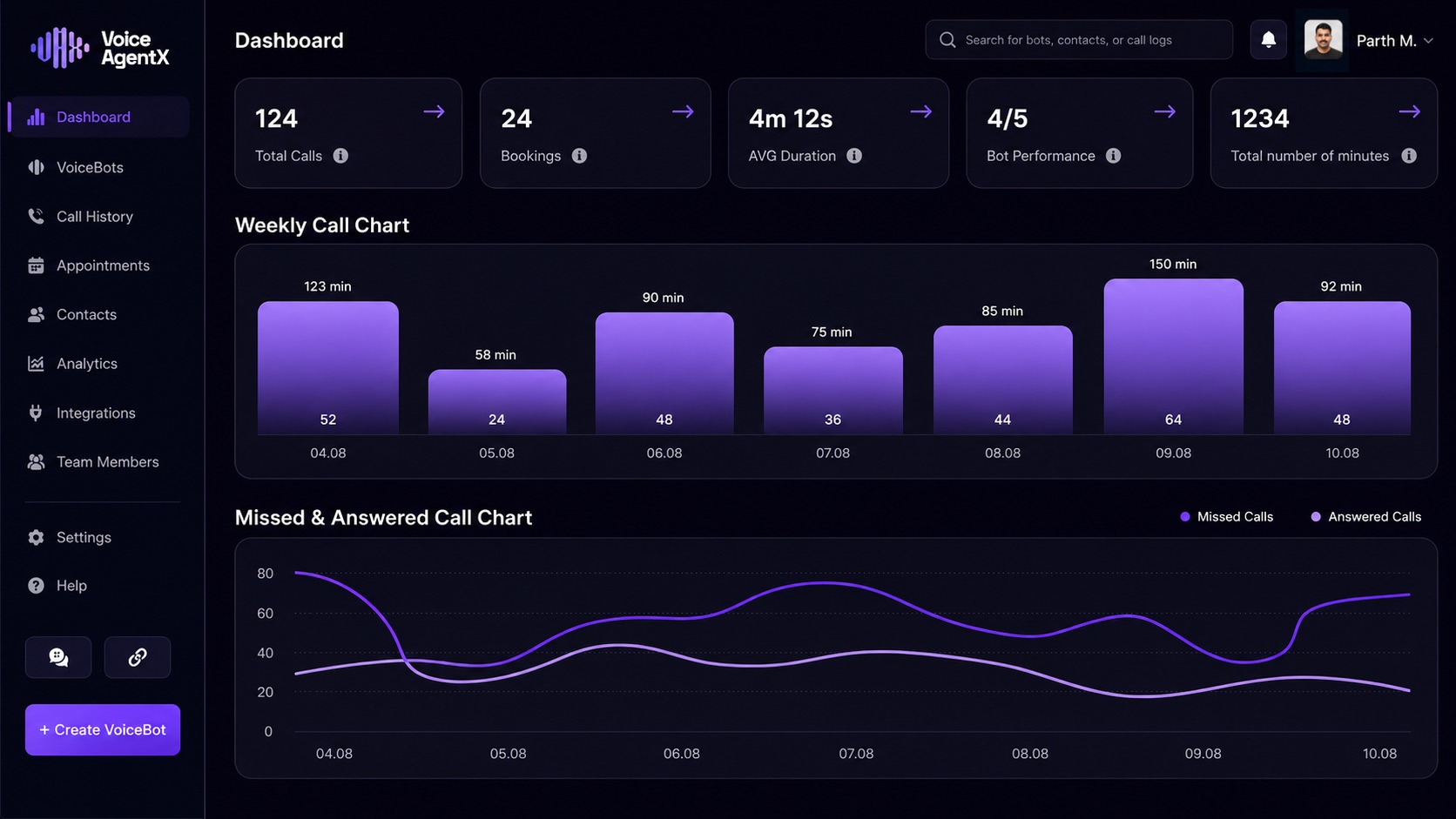This screenshot has width=1456, height=819.
Task: Focus the search bots and contacts field
Action: tap(1079, 40)
